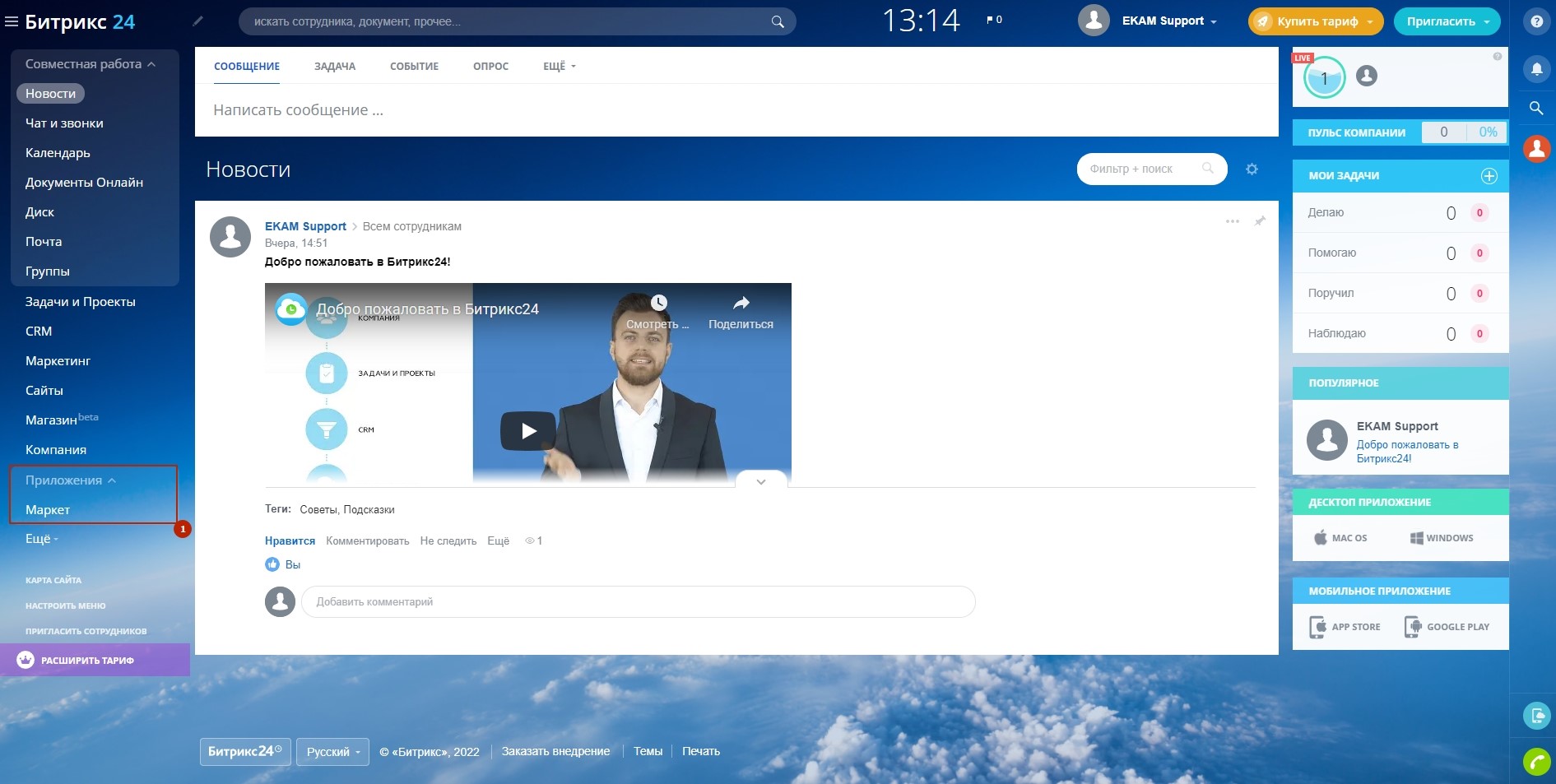The image size is (1556, 784).
Task: Open the App Store mobile app link
Action: pos(1345,627)
